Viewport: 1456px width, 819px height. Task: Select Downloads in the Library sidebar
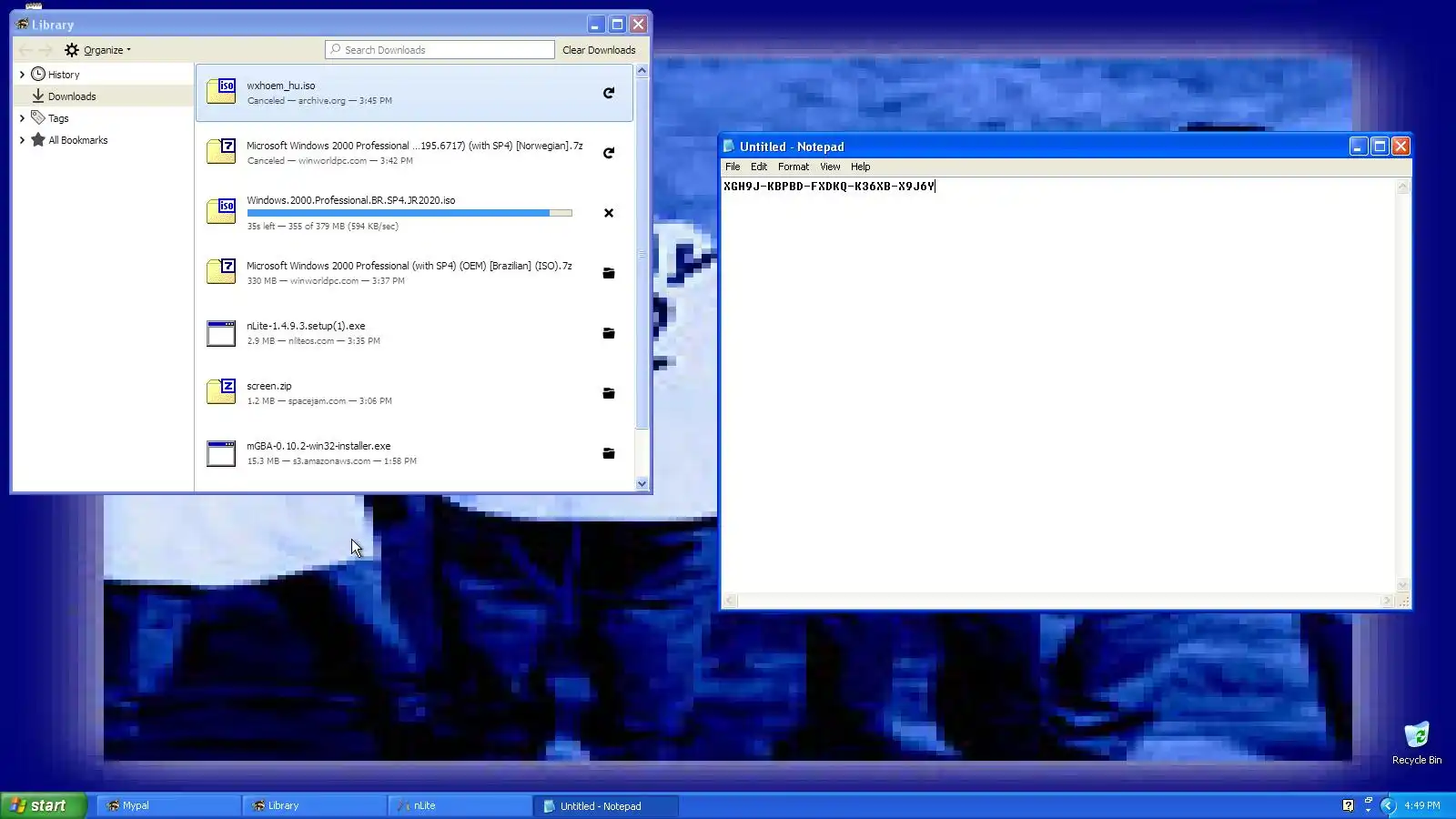(103, 96)
